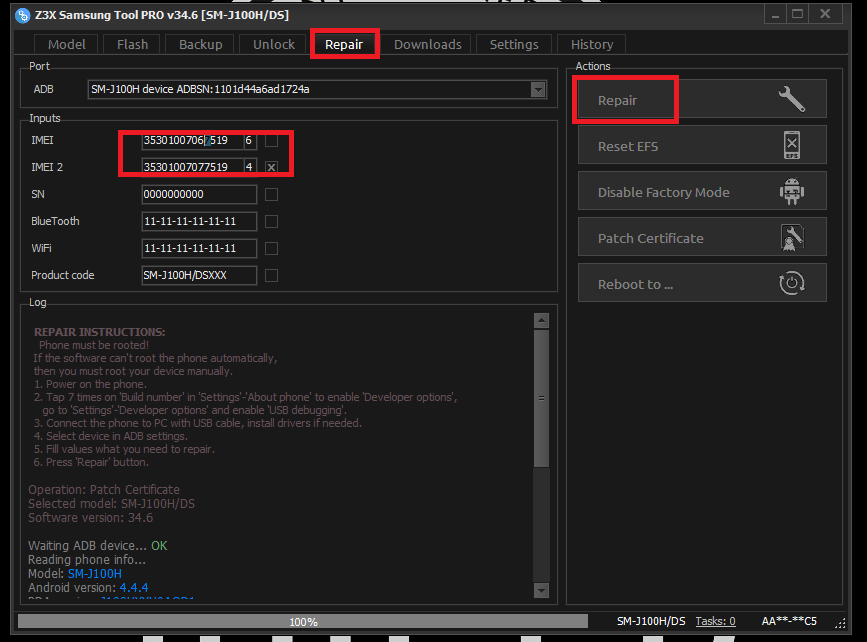Click the SN input field
Screen dimensions: 867x642
click(199, 194)
